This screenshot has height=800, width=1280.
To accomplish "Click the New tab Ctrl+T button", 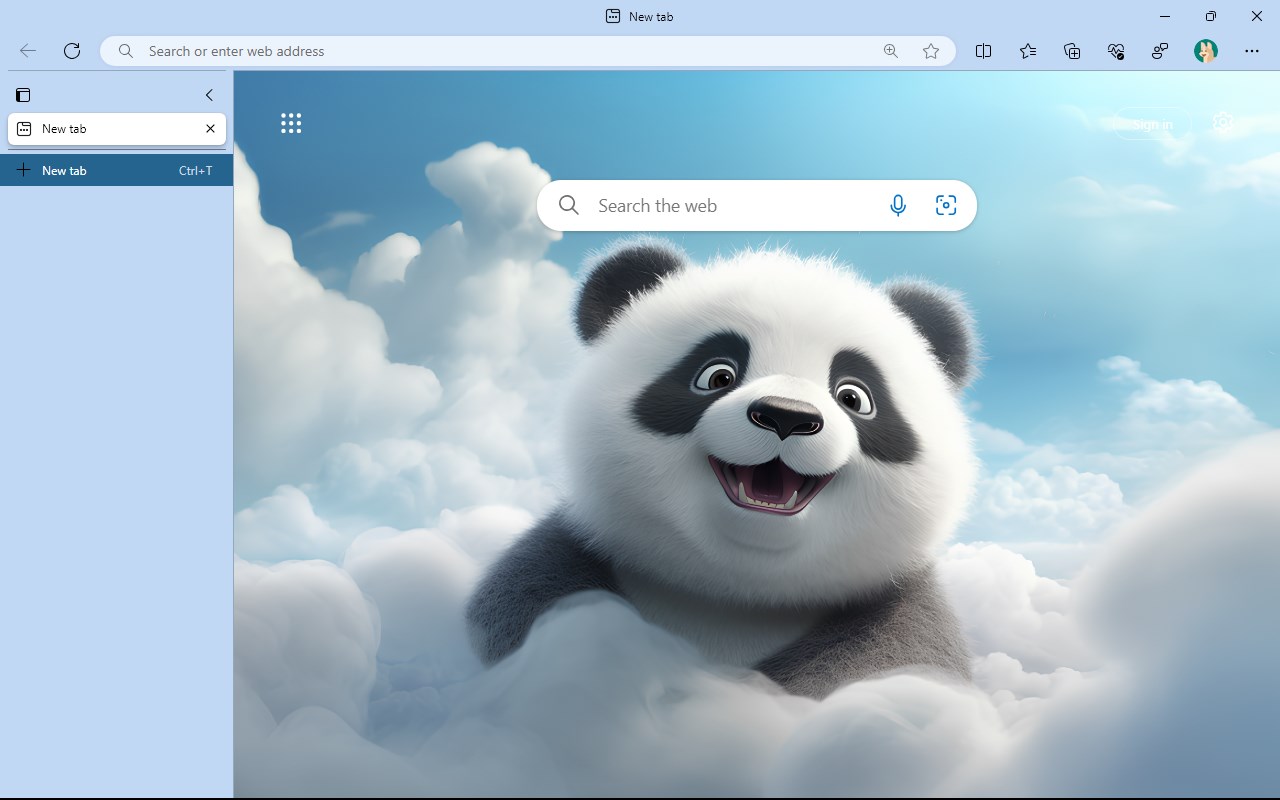I will (x=117, y=171).
